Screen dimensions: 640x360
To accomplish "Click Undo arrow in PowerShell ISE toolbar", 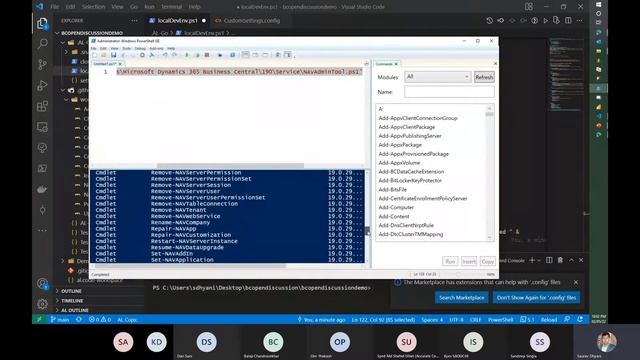I will [x=165, y=55].
